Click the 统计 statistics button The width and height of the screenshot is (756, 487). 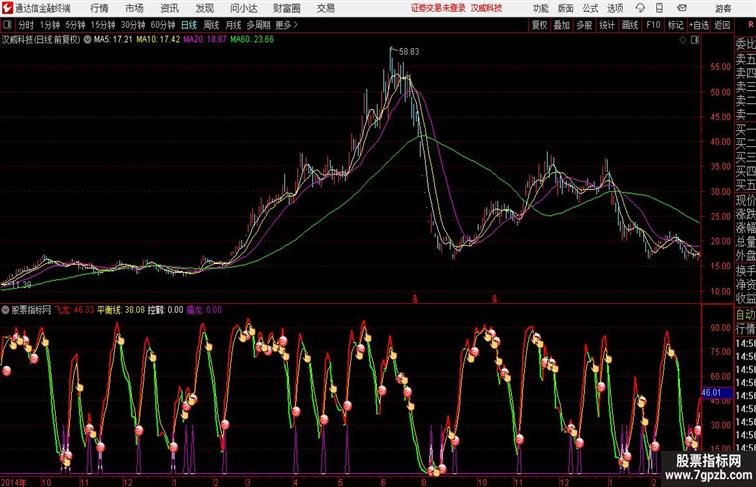[607, 25]
